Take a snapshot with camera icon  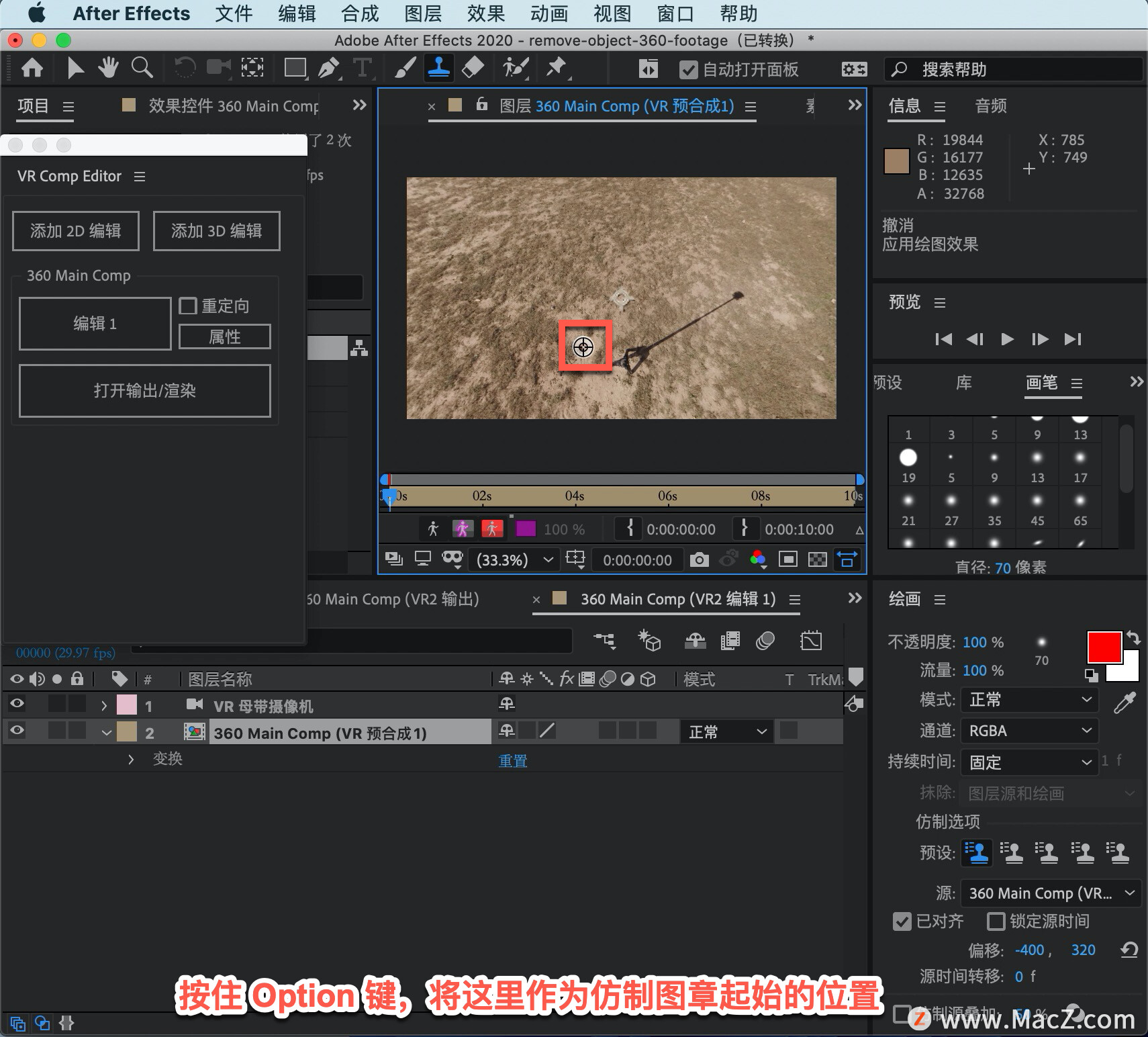(699, 559)
